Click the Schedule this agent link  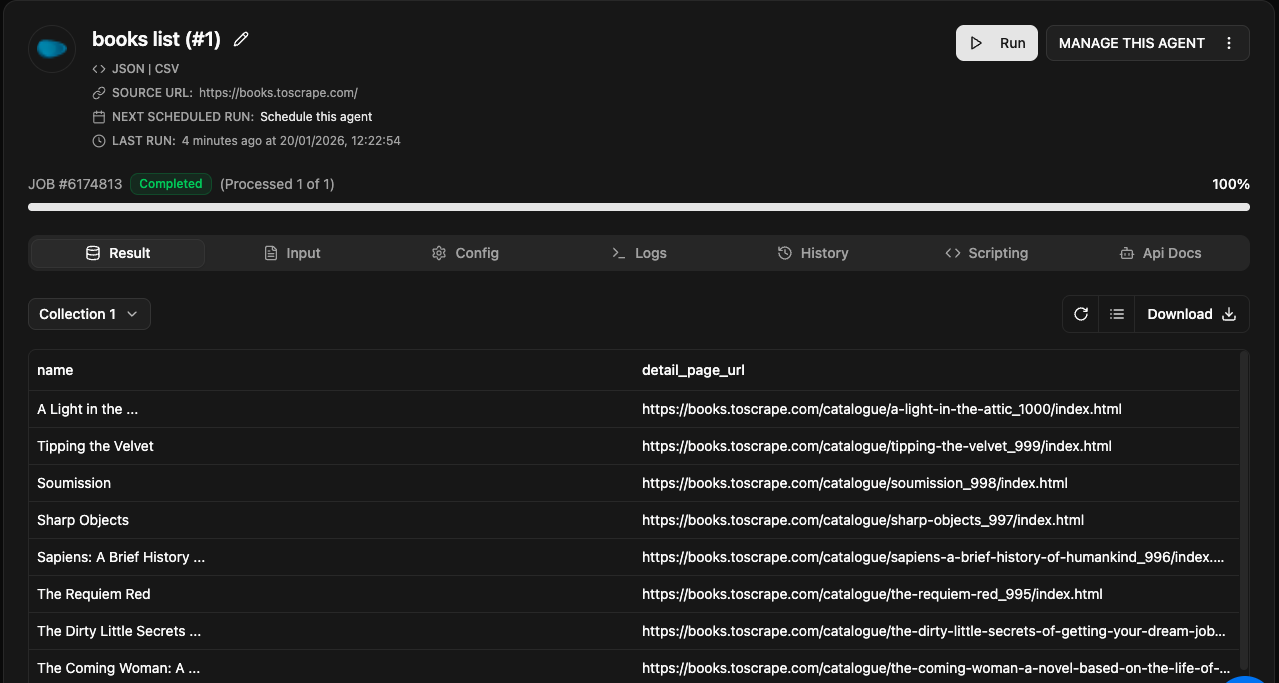(316, 117)
